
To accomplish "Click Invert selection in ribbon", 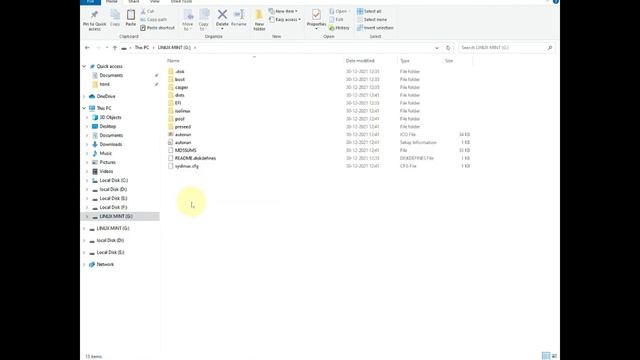I will click(x=375, y=28).
